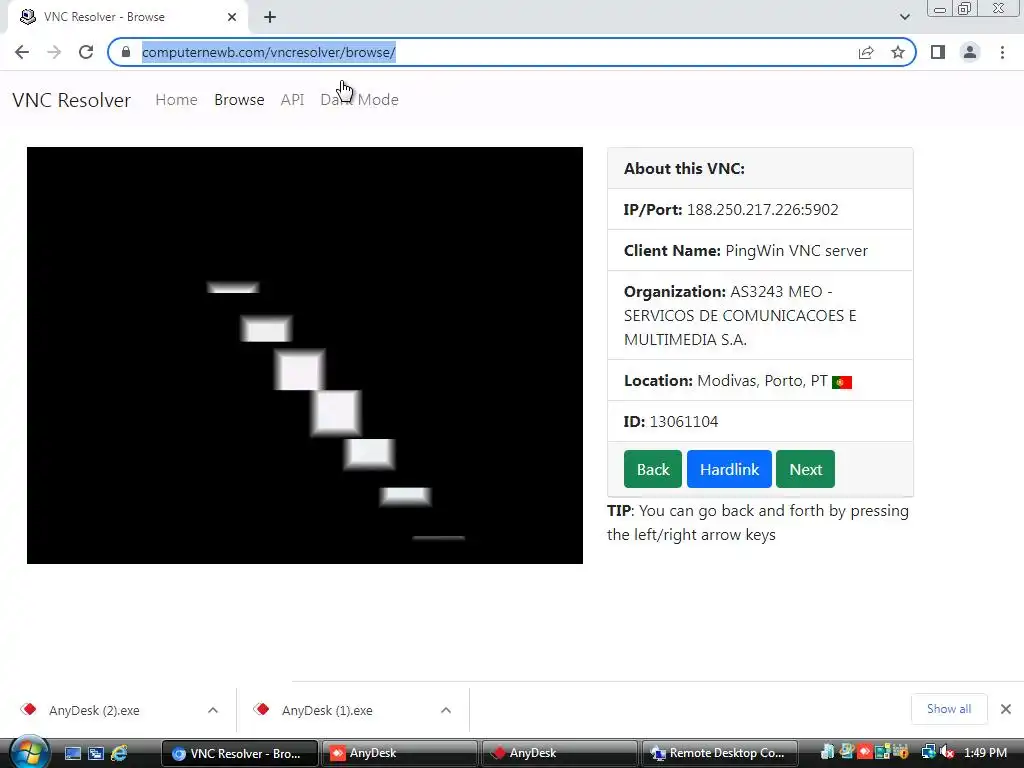Expand the tab search chevron
Screen dimensions: 1024x768
904,17
